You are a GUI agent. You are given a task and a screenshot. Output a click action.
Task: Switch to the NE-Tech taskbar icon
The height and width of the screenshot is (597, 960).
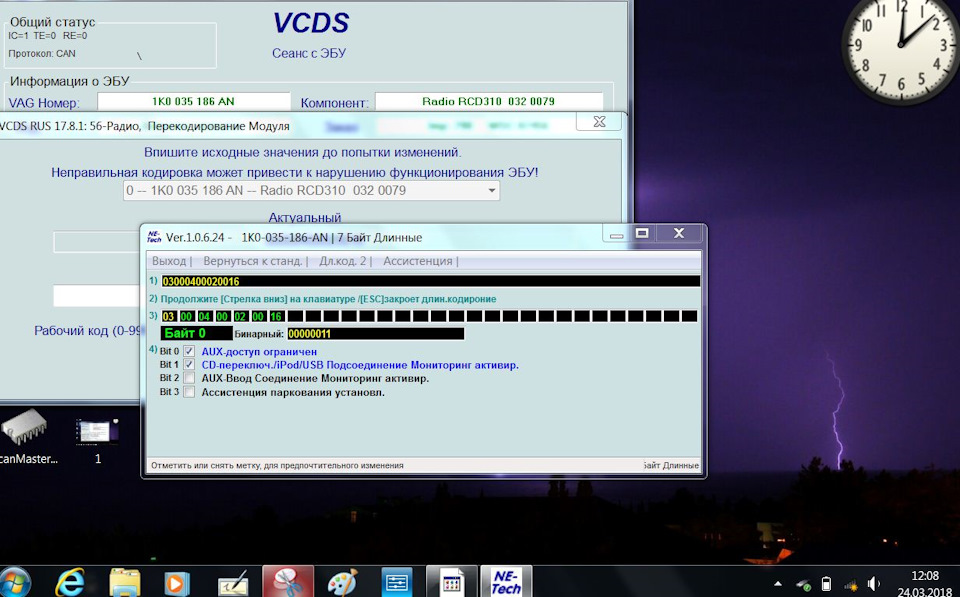click(x=506, y=582)
